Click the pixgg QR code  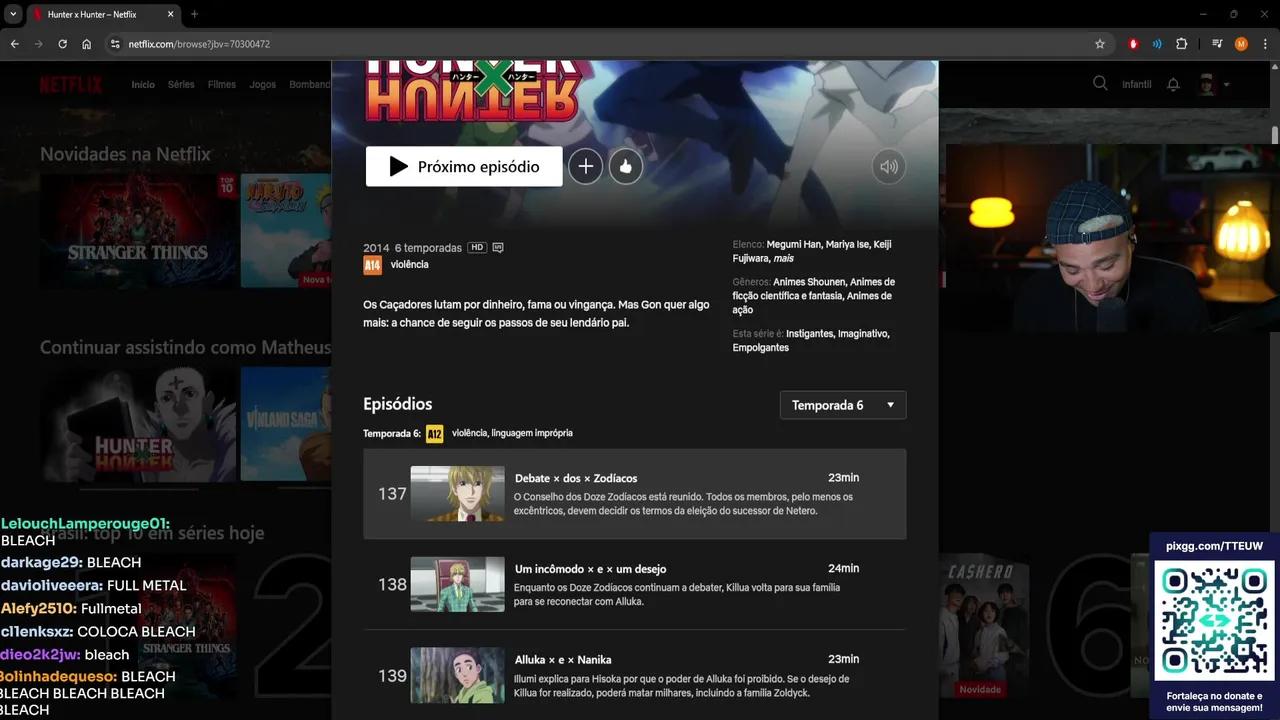click(x=1215, y=621)
